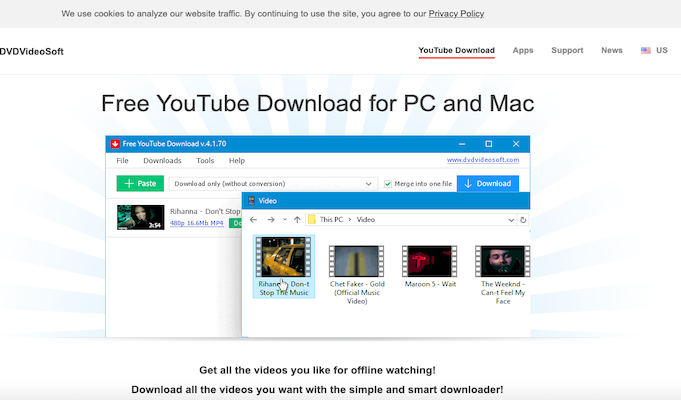
Task: Click the up-folder arrow in Video window
Action: tap(297, 220)
